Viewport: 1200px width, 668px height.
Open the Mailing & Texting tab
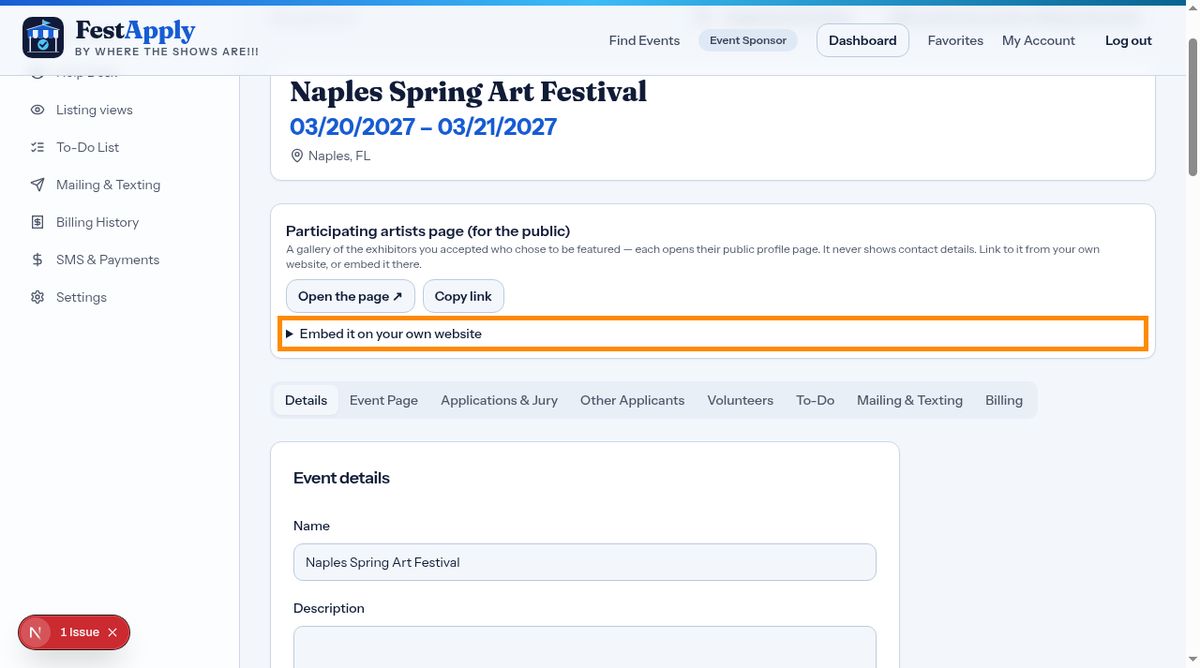coord(910,400)
